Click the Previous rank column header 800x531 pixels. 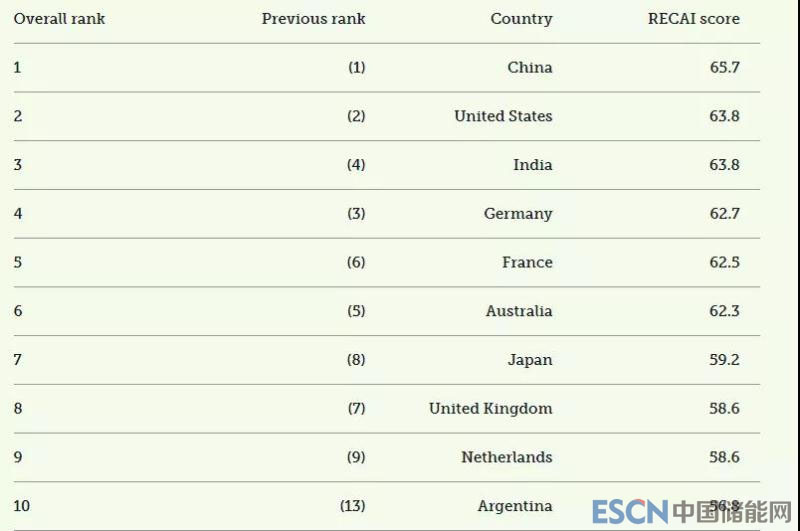click(313, 19)
